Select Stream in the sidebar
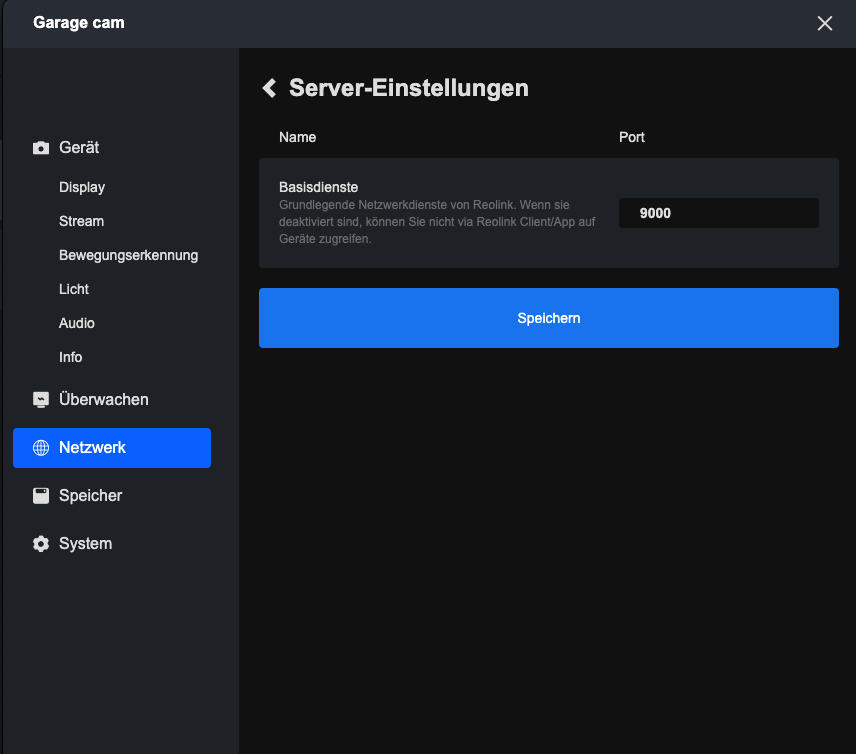Image resolution: width=856 pixels, height=754 pixels. click(x=81, y=221)
